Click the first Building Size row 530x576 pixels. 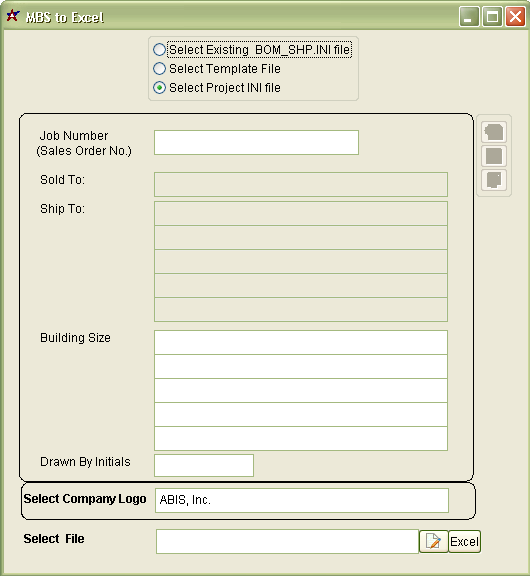click(301, 342)
